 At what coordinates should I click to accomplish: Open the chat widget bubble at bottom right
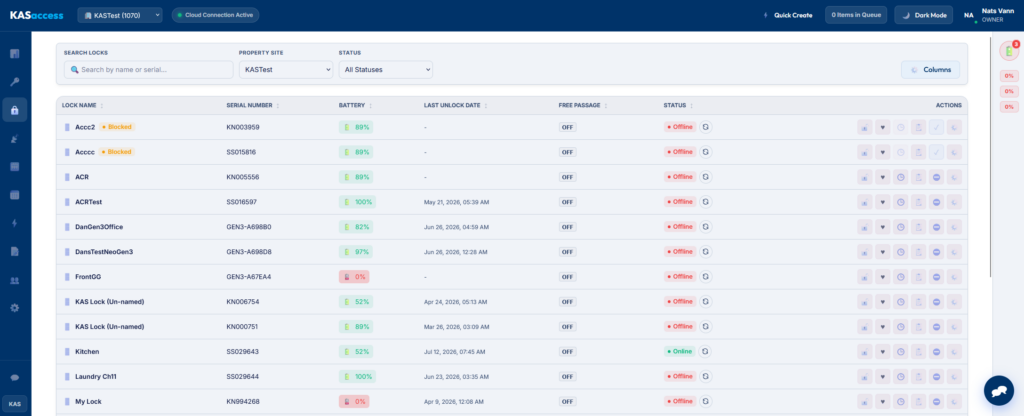[x=999, y=391]
